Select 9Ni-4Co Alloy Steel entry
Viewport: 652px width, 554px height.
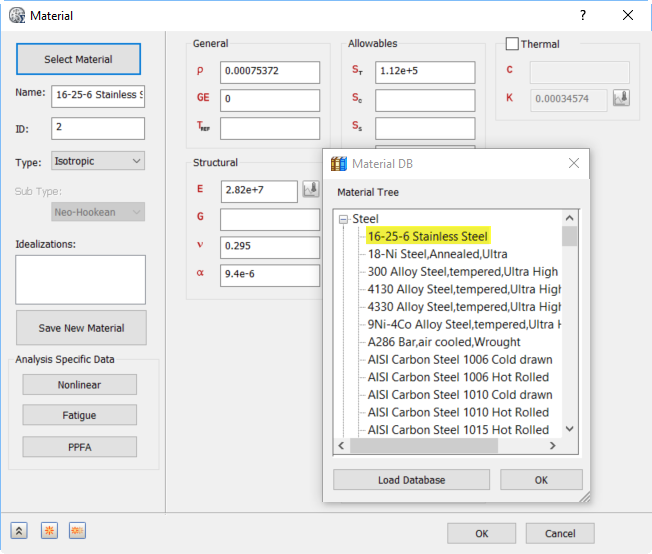[x=464, y=324]
